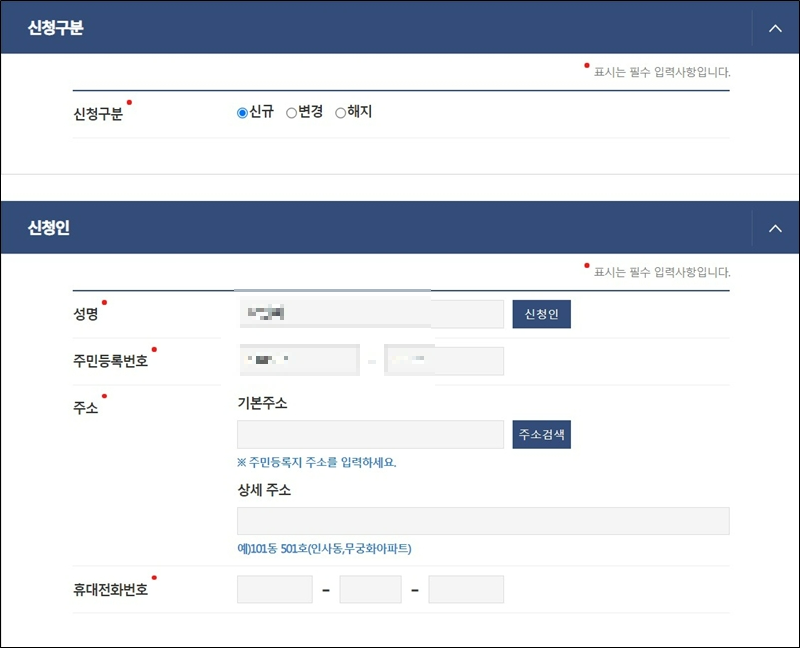This screenshot has width=800, height=648.
Task: Click the 주소검색 address search button
Action: [x=540, y=434]
